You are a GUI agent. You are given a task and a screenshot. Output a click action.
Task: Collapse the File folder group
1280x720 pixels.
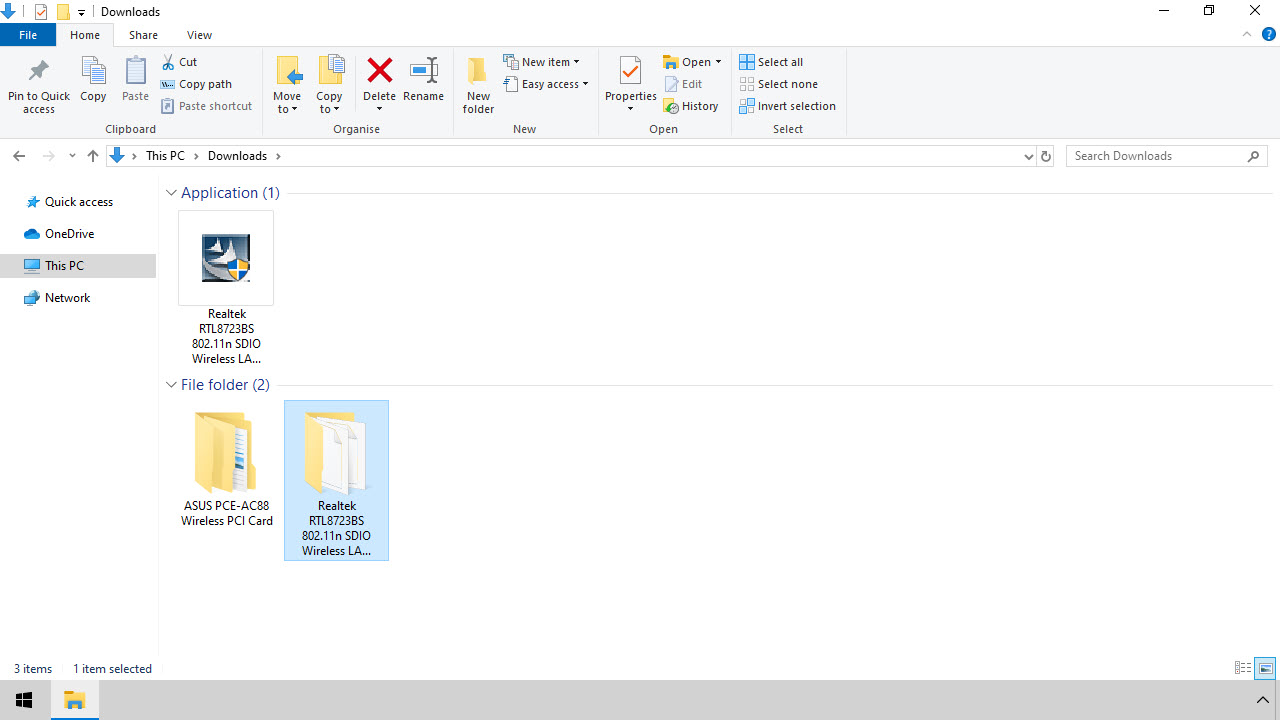coord(171,385)
